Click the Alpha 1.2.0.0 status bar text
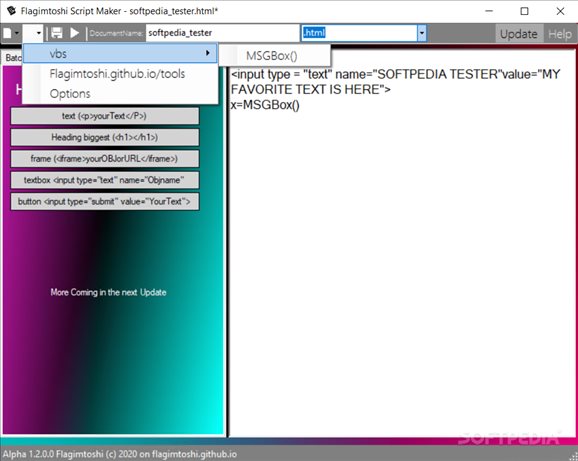 (120, 454)
